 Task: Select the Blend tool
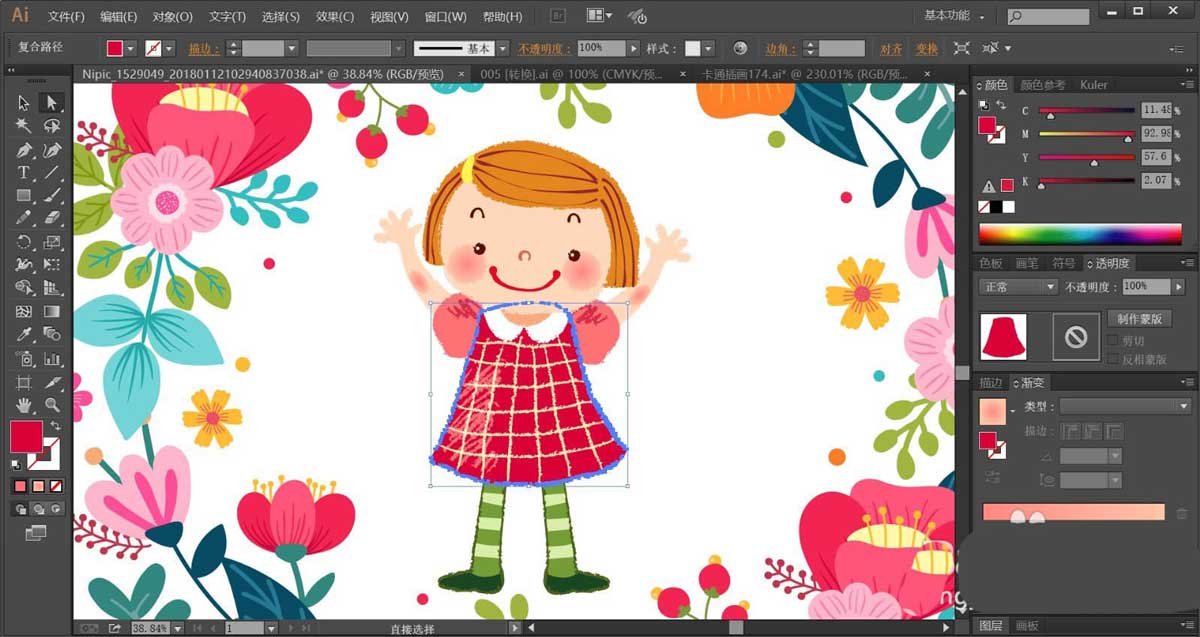click(51, 335)
